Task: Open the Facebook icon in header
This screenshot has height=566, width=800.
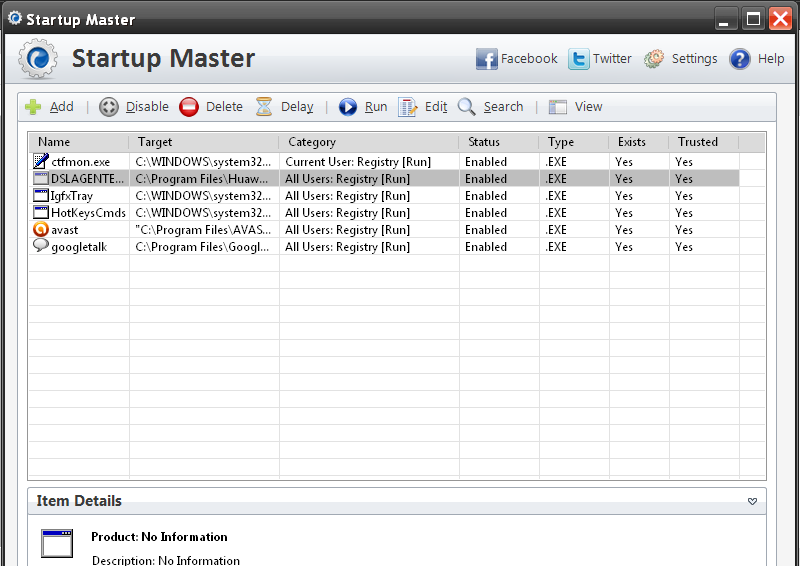Action: click(486, 59)
